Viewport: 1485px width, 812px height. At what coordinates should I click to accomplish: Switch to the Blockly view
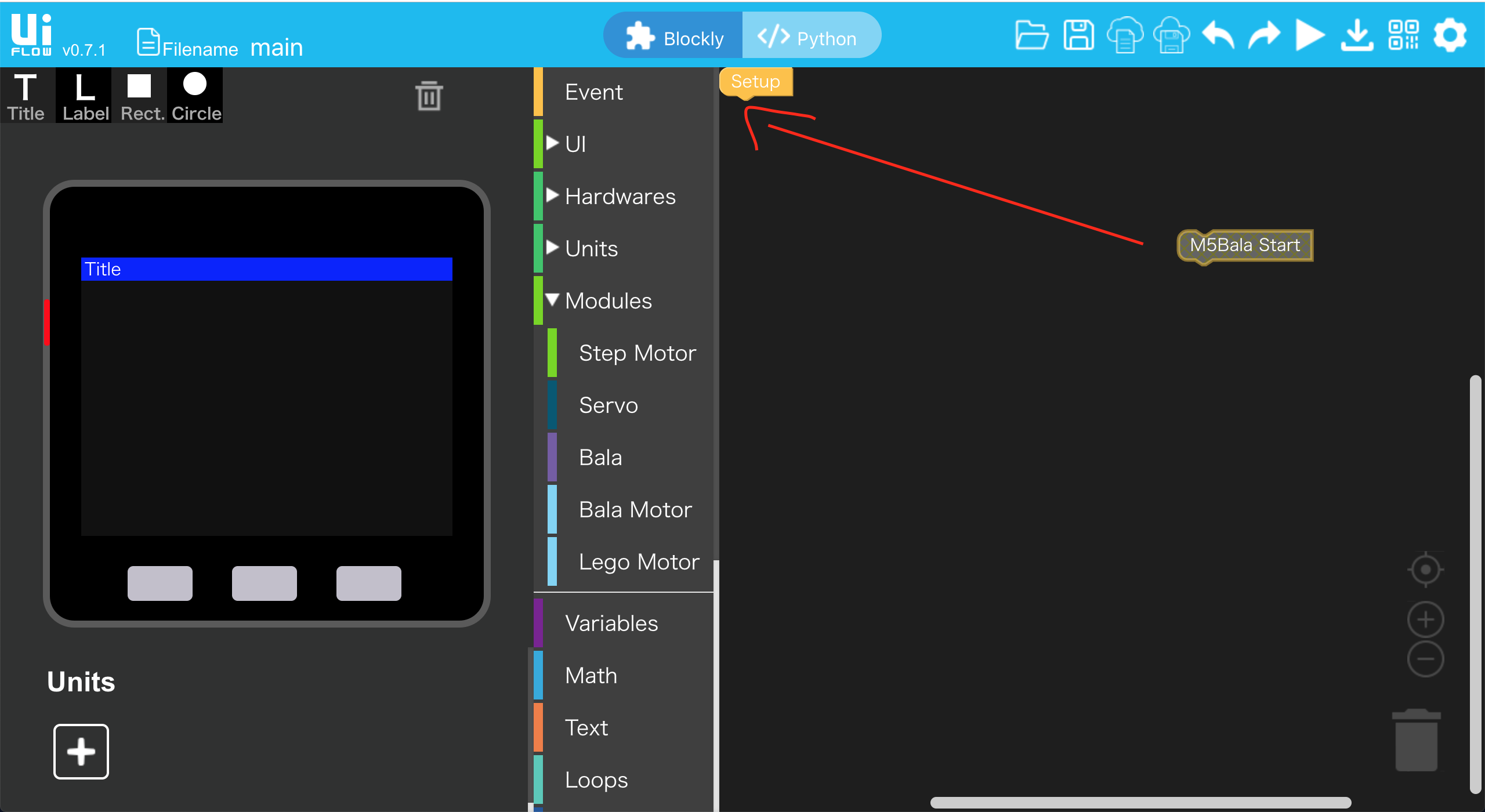[674, 38]
